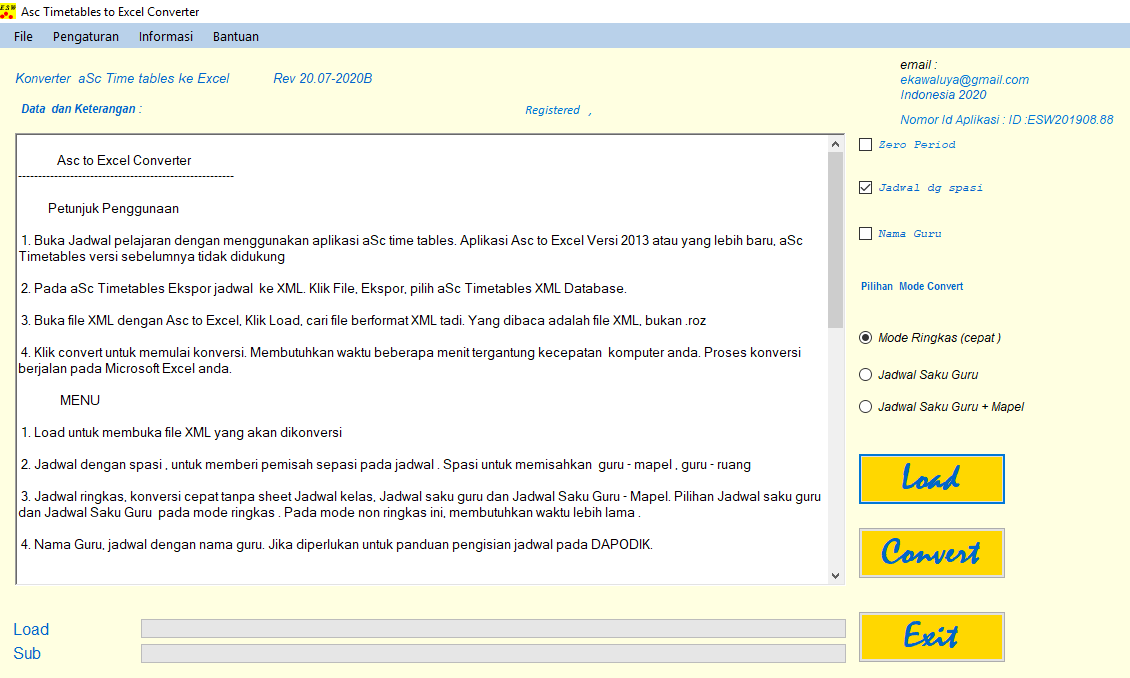Screen dimensions: 1130x678
Task: Click the Petunjuk Penggunaan heading in text box
Action: point(113,209)
